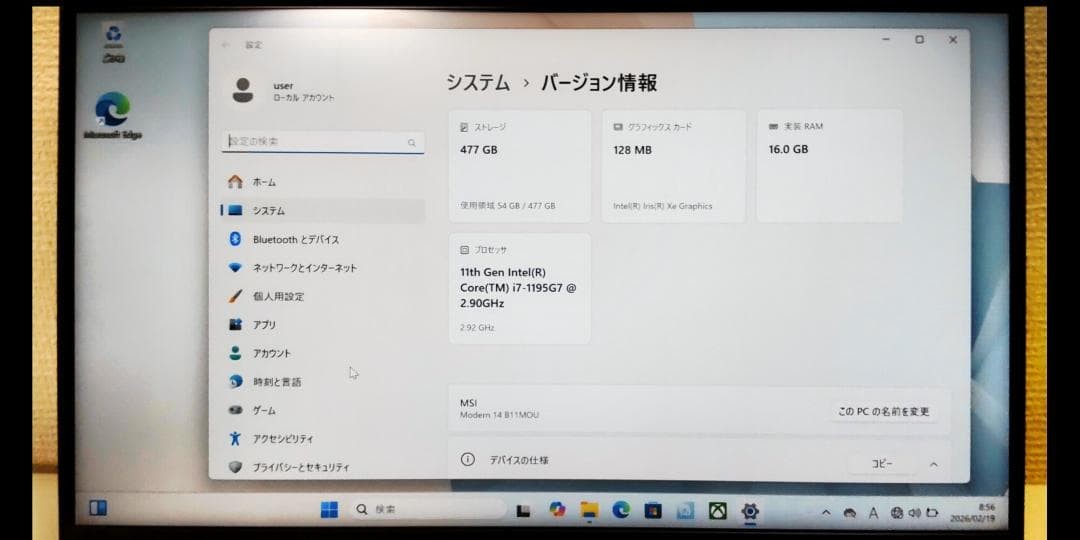Open アプリ settings page
This screenshot has width=1080, height=540.
[x=322, y=325]
